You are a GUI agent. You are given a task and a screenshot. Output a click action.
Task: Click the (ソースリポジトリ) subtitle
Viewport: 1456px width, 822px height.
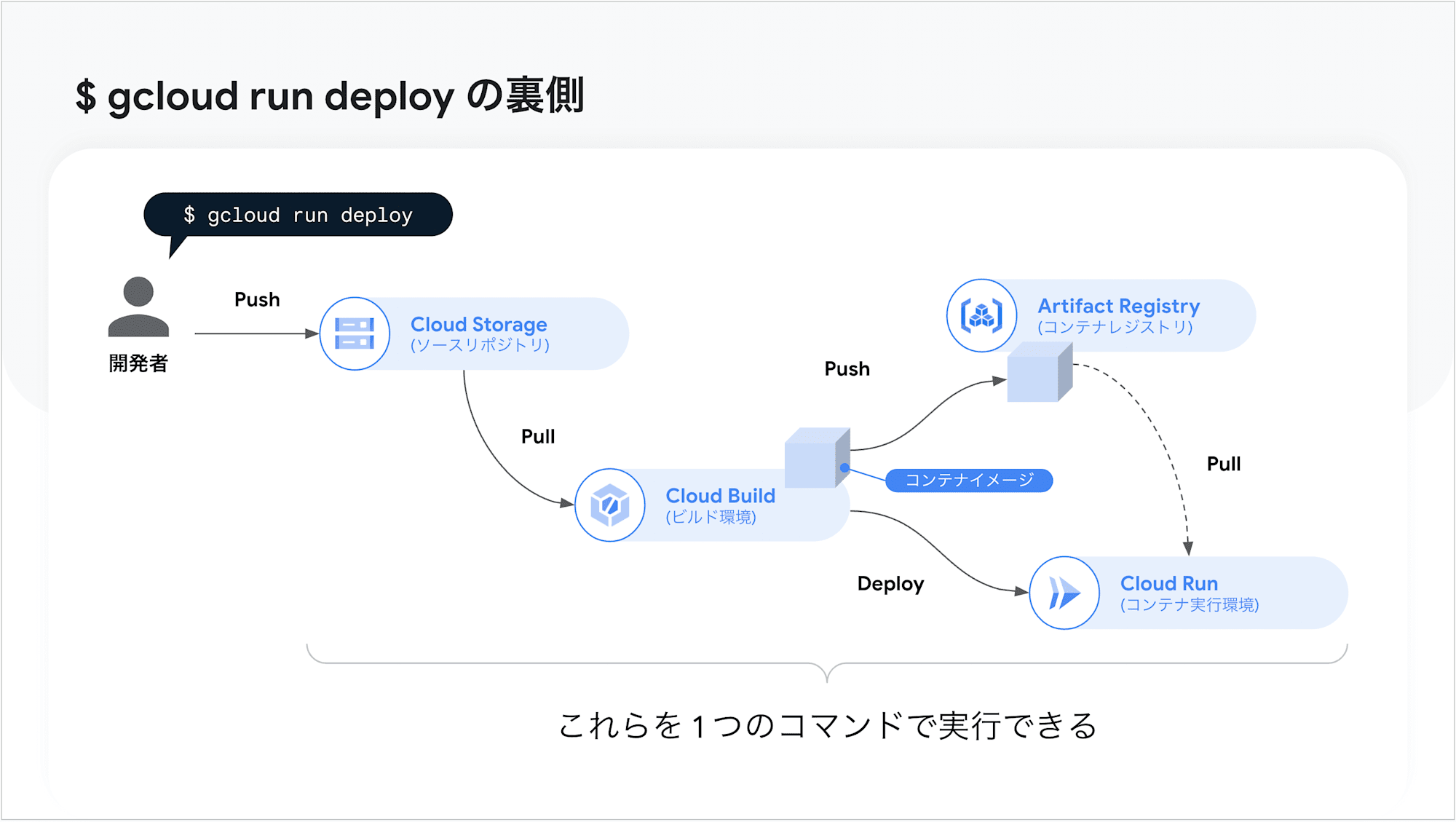tap(480, 345)
